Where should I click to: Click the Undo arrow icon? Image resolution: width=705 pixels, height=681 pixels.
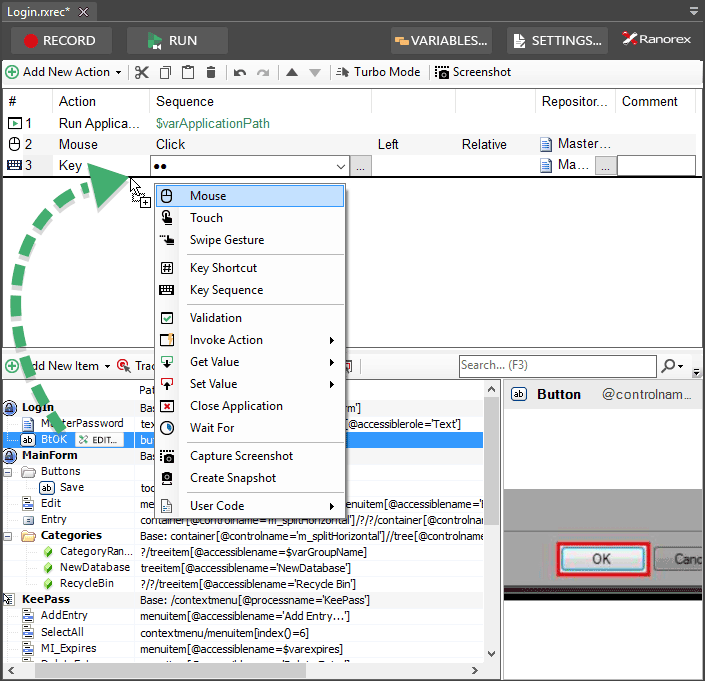point(240,72)
